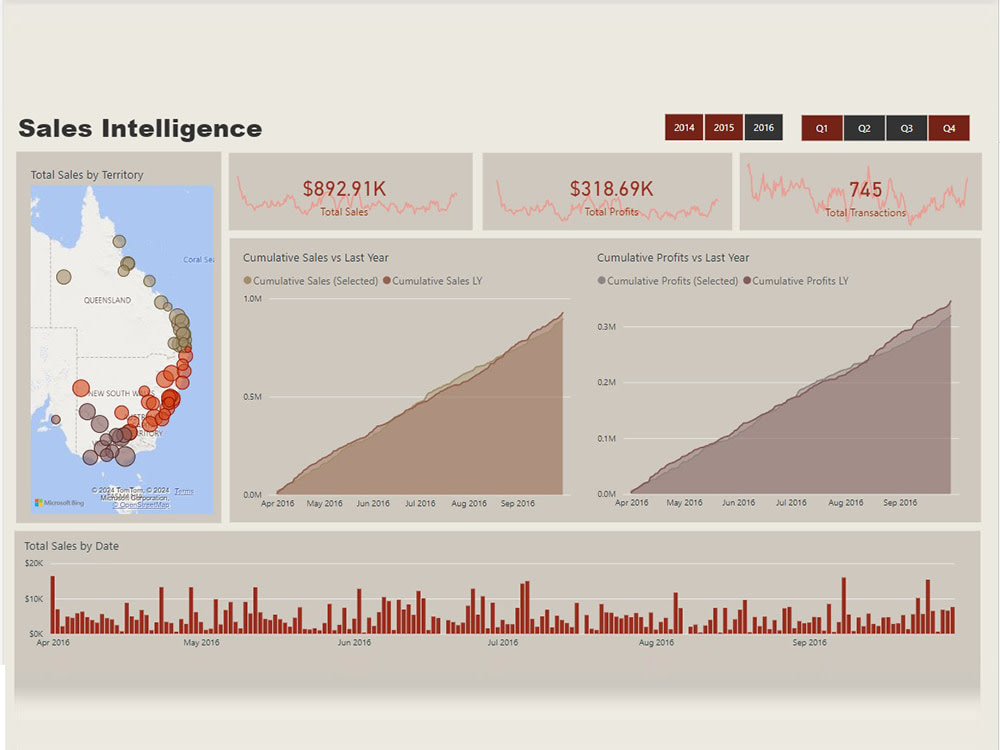
Task: Click the Sales Intelligence heading
Action: [140, 128]
